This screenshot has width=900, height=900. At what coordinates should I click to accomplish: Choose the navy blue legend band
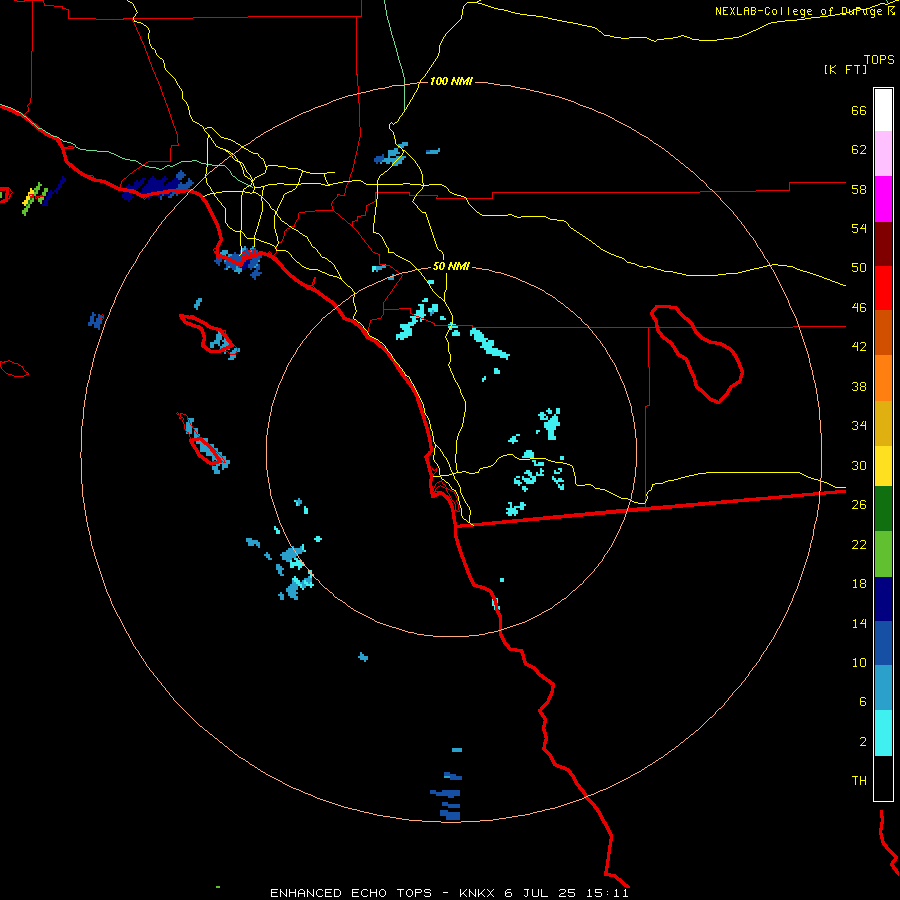tap(883, 599)
